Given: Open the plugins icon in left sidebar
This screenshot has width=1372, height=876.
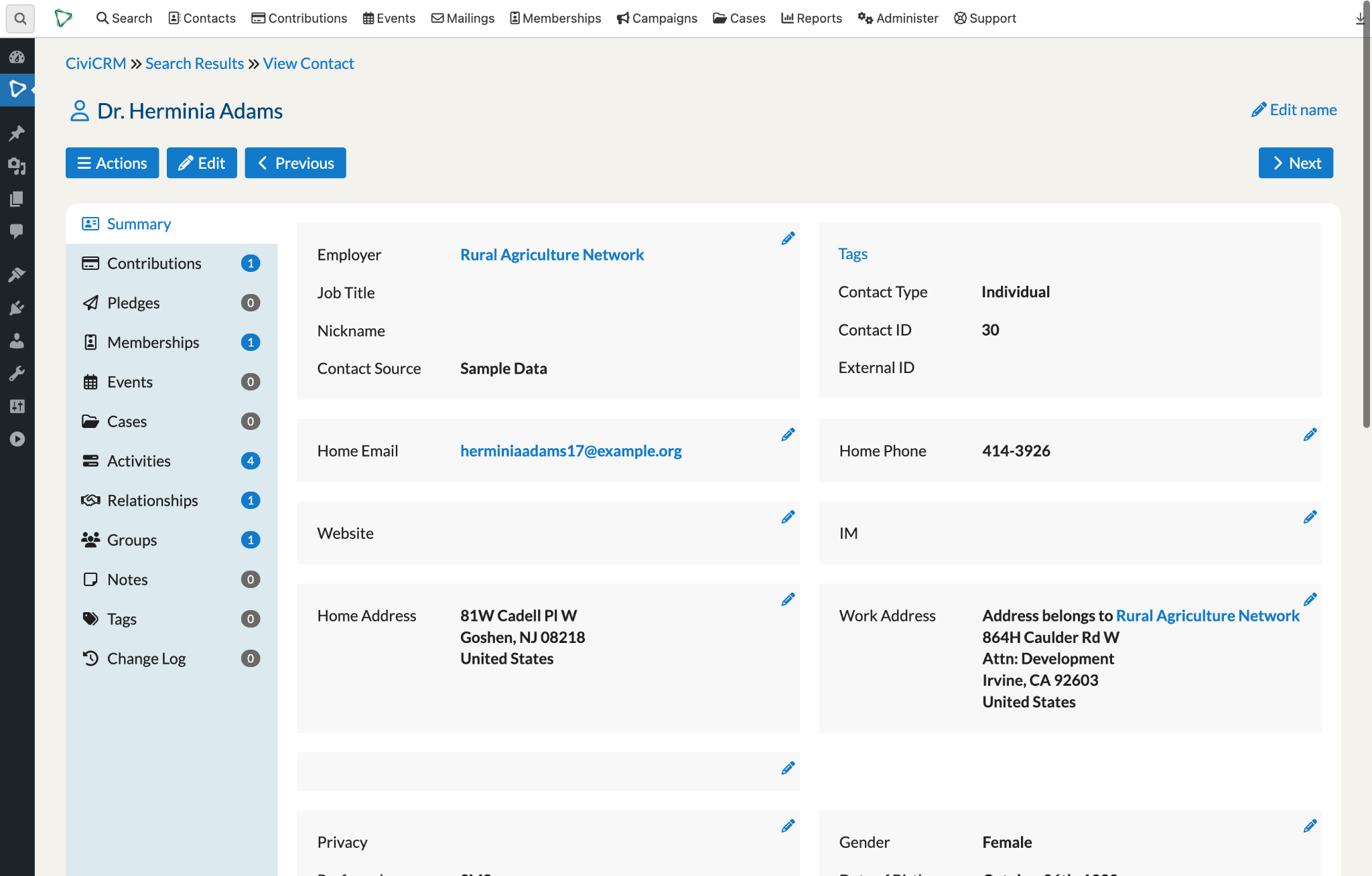Looking at the screenshot, I should pos(17,307).
